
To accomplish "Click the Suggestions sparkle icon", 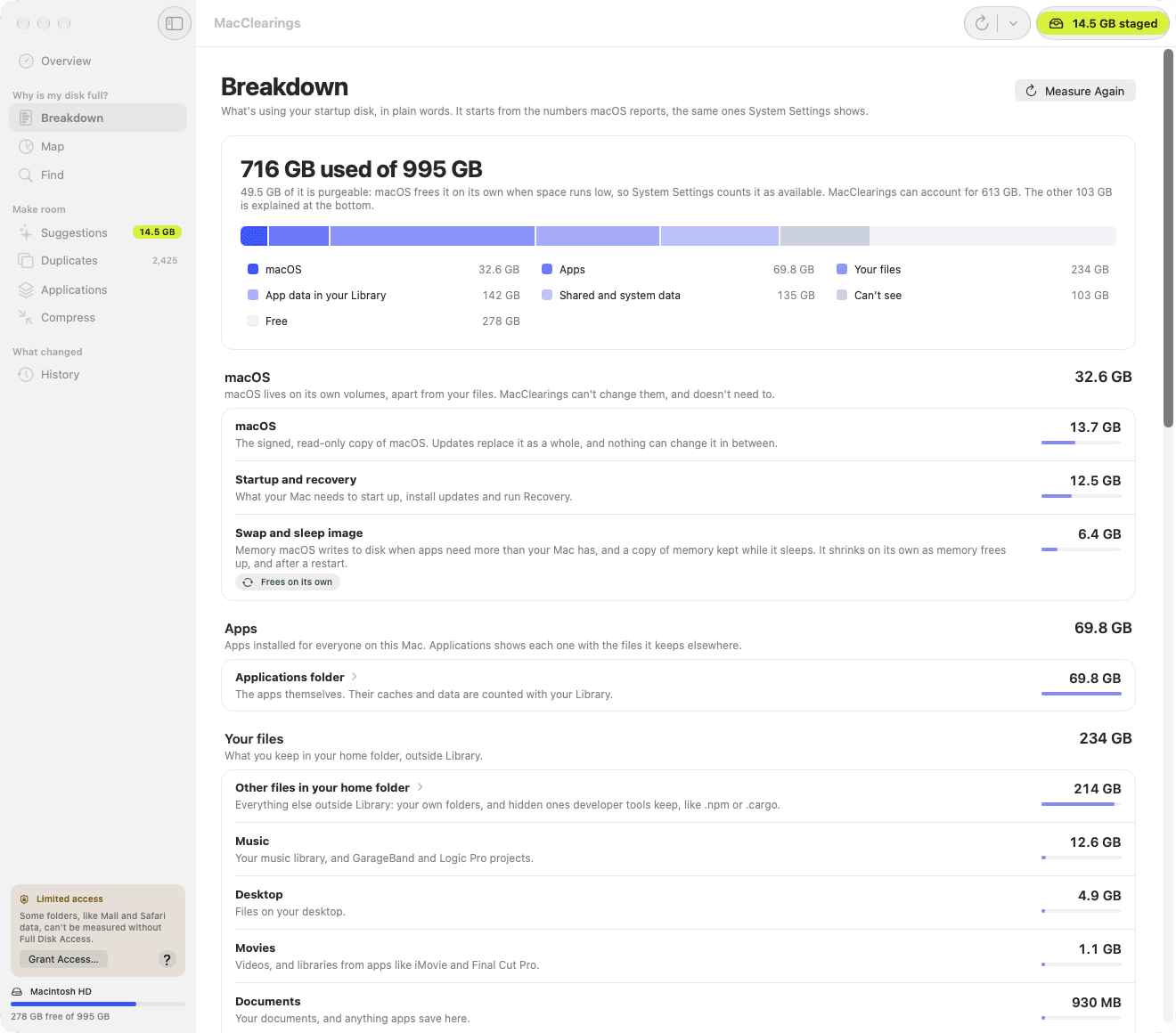I will point(26,232).
